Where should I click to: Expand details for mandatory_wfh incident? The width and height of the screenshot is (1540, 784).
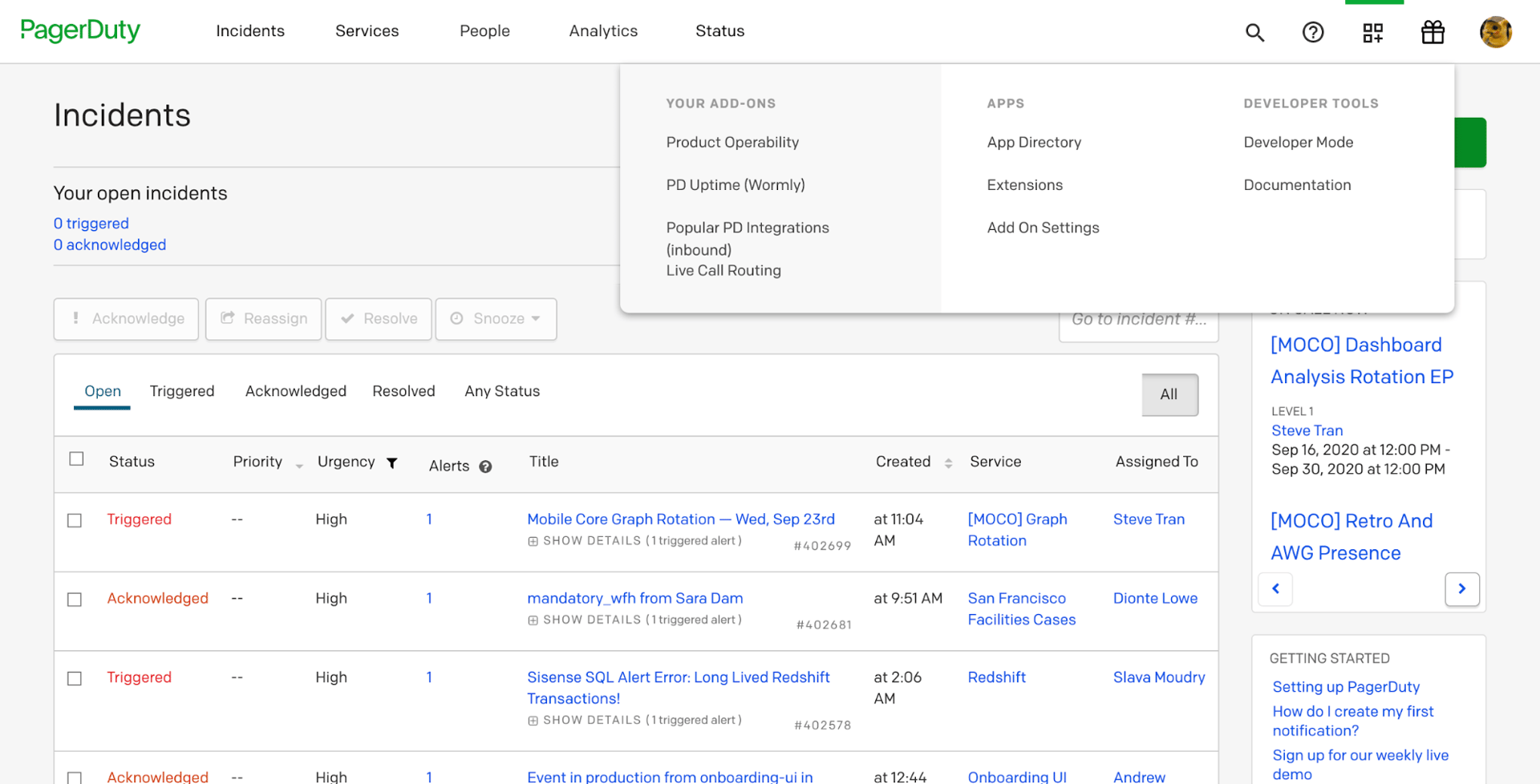click(x=533, y=620)
